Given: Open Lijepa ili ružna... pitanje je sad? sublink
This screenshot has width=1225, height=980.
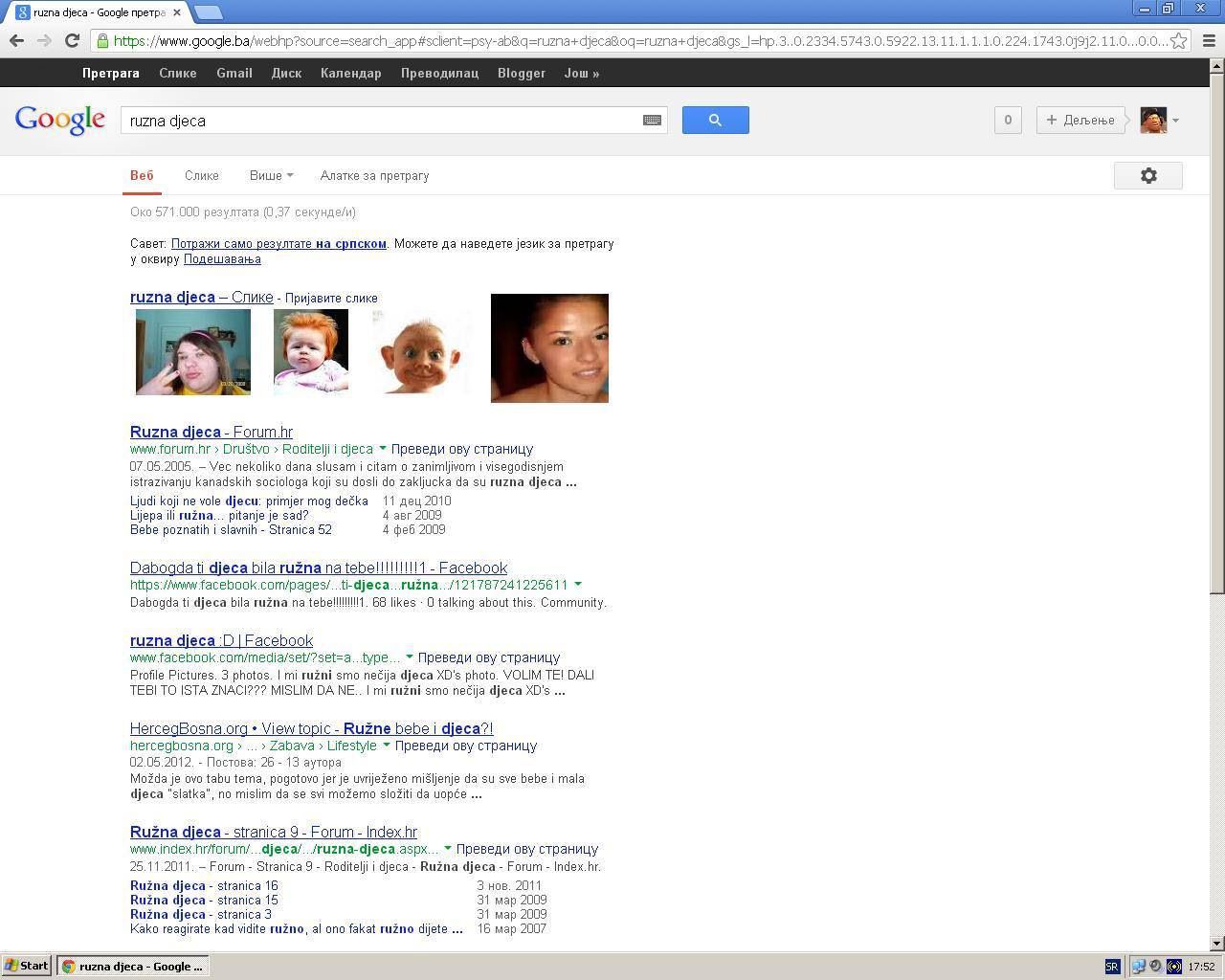Looking at the screenshot, I should pos(219,515).
